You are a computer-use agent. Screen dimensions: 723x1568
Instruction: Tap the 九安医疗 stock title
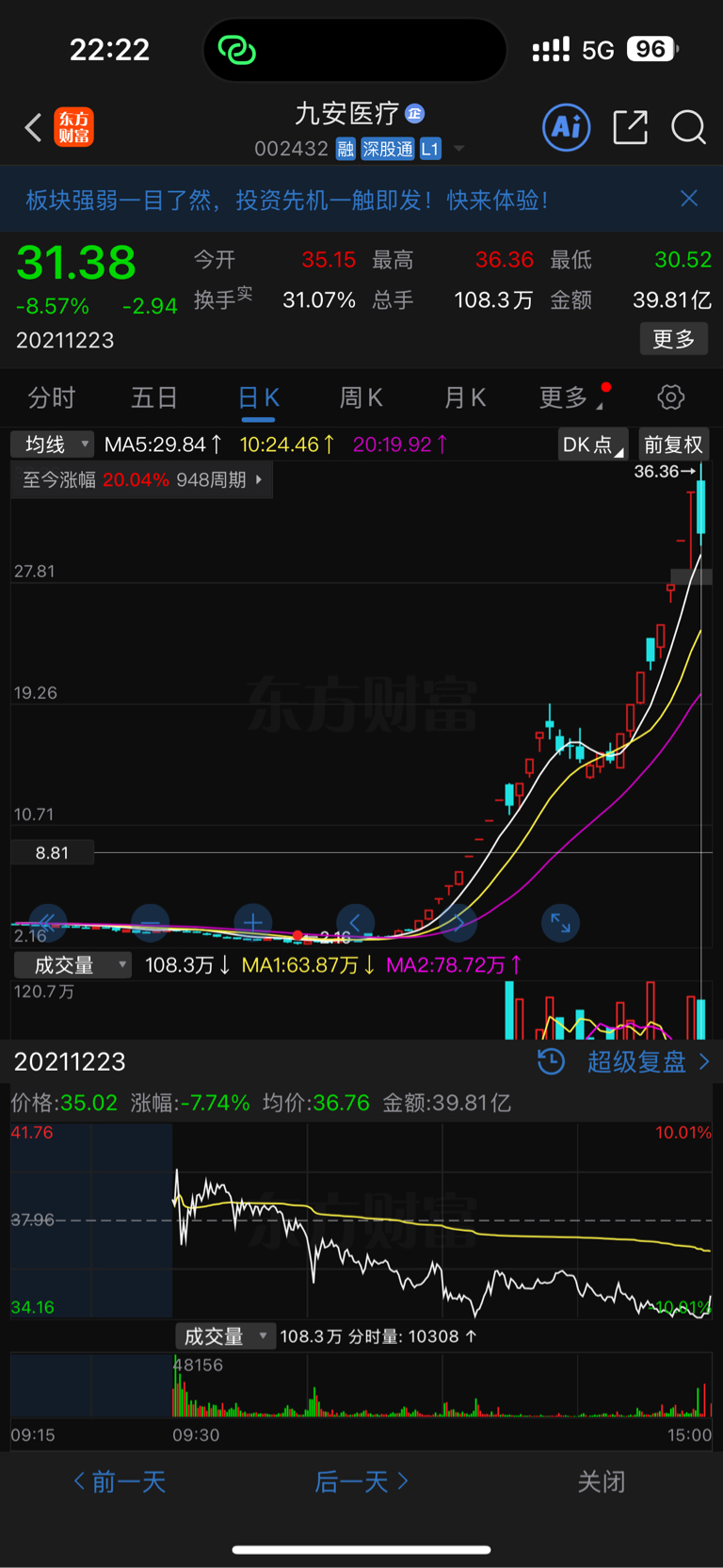347,114
